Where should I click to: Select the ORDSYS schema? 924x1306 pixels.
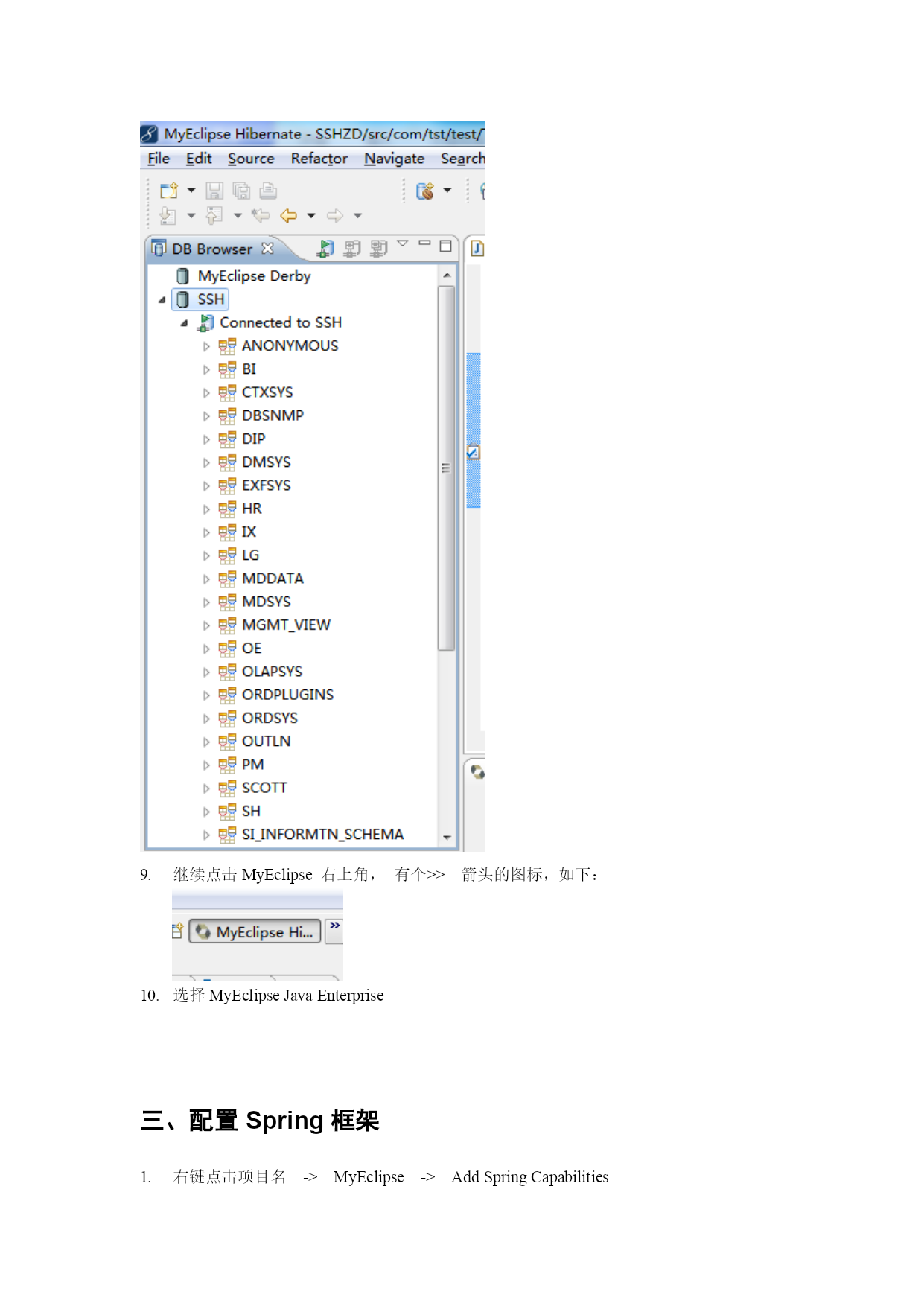[270, 719]
